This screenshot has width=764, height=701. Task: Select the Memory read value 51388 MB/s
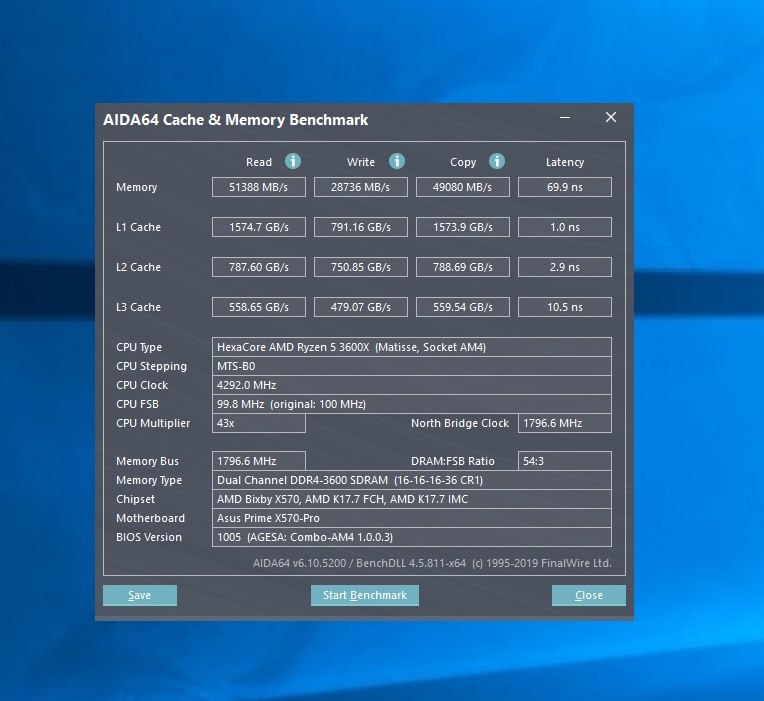(x=259, y=187)
